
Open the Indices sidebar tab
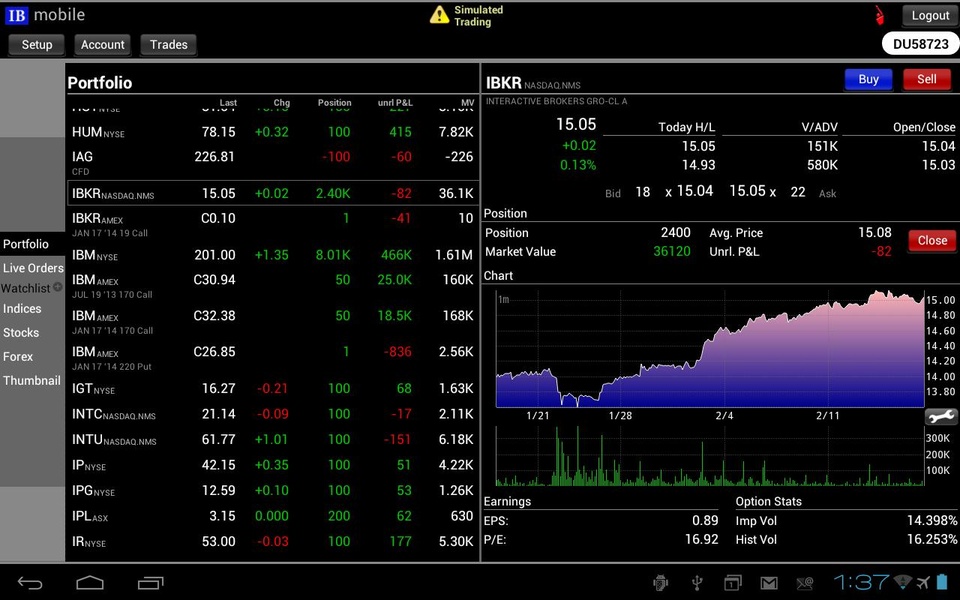click(22, 309)
